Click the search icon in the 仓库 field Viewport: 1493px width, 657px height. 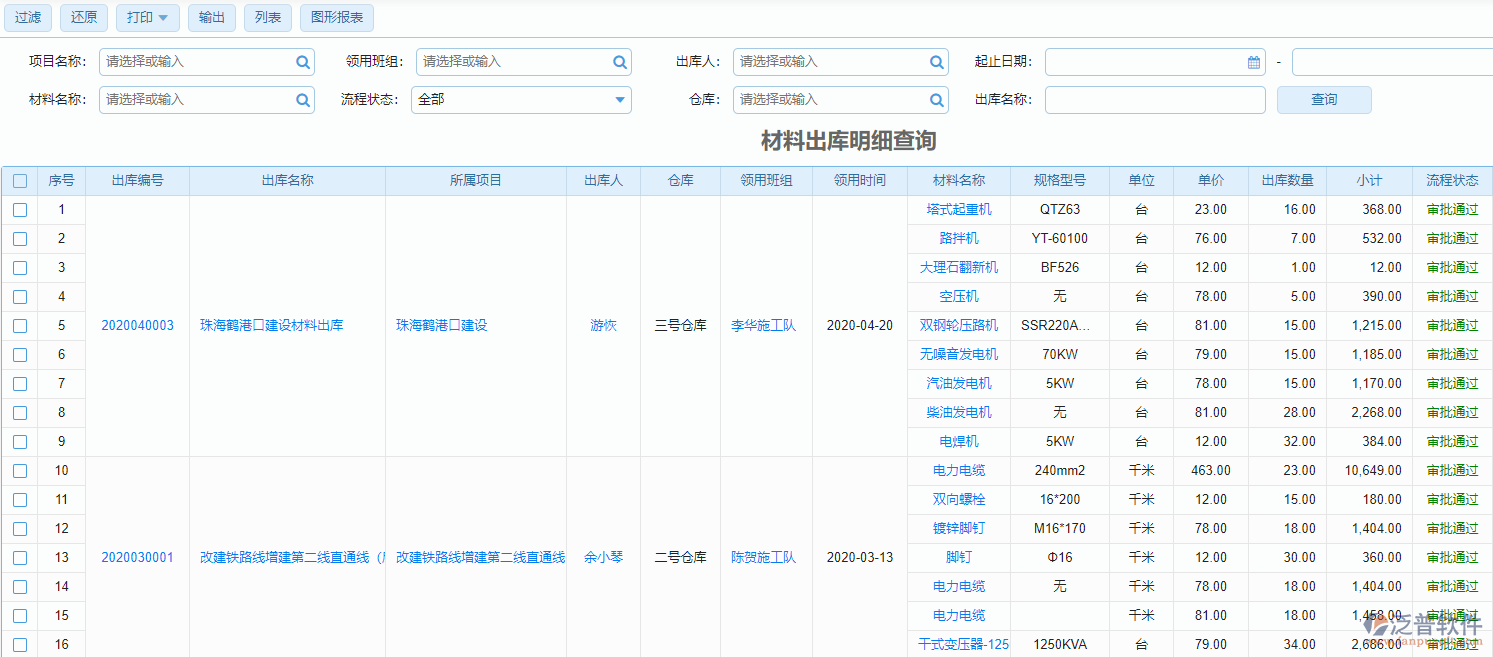pos(936,100)
